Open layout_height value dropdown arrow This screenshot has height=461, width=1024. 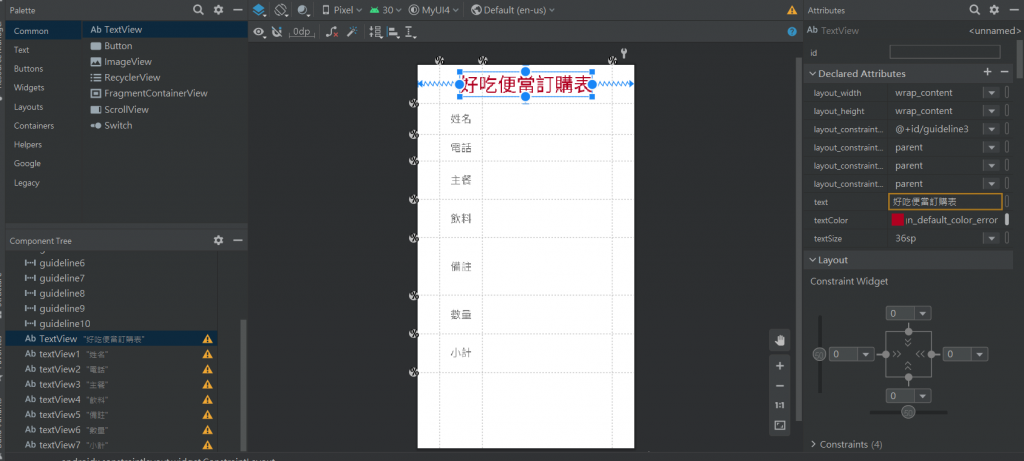click(992, 111)
